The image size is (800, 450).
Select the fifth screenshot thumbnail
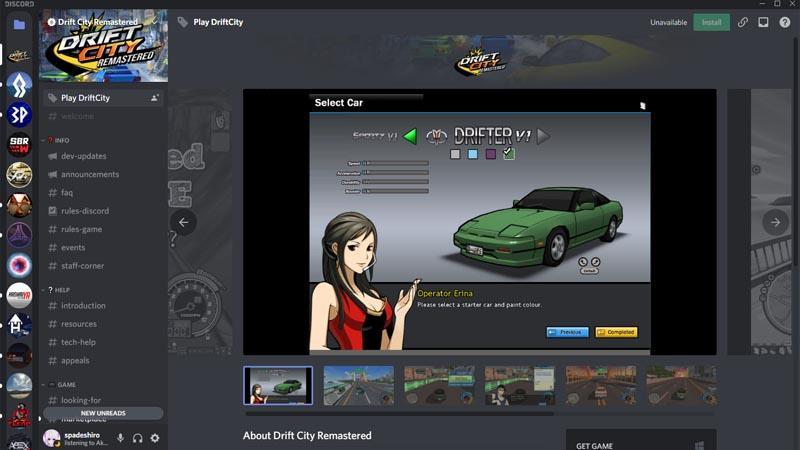pos(601,386)
